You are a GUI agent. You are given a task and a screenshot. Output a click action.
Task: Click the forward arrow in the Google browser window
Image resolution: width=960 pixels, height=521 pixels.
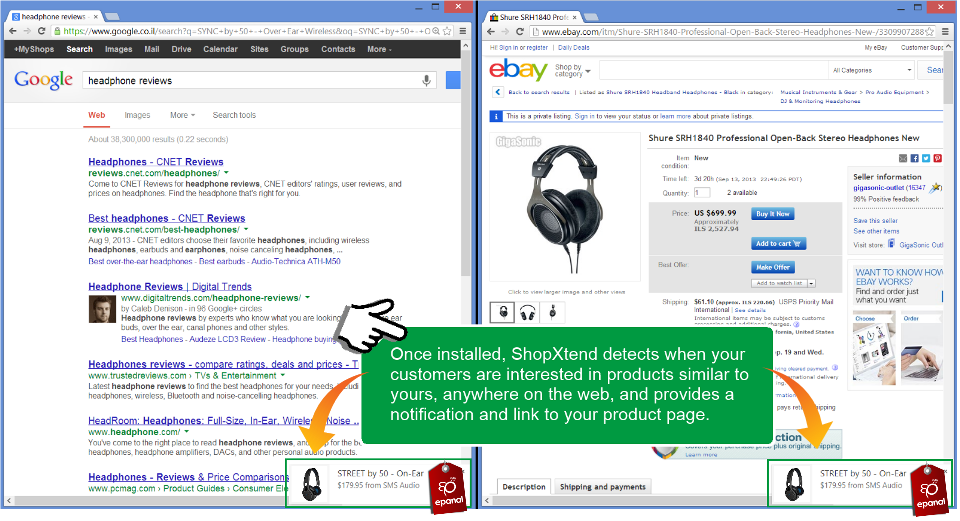click(x=27, y=31)
